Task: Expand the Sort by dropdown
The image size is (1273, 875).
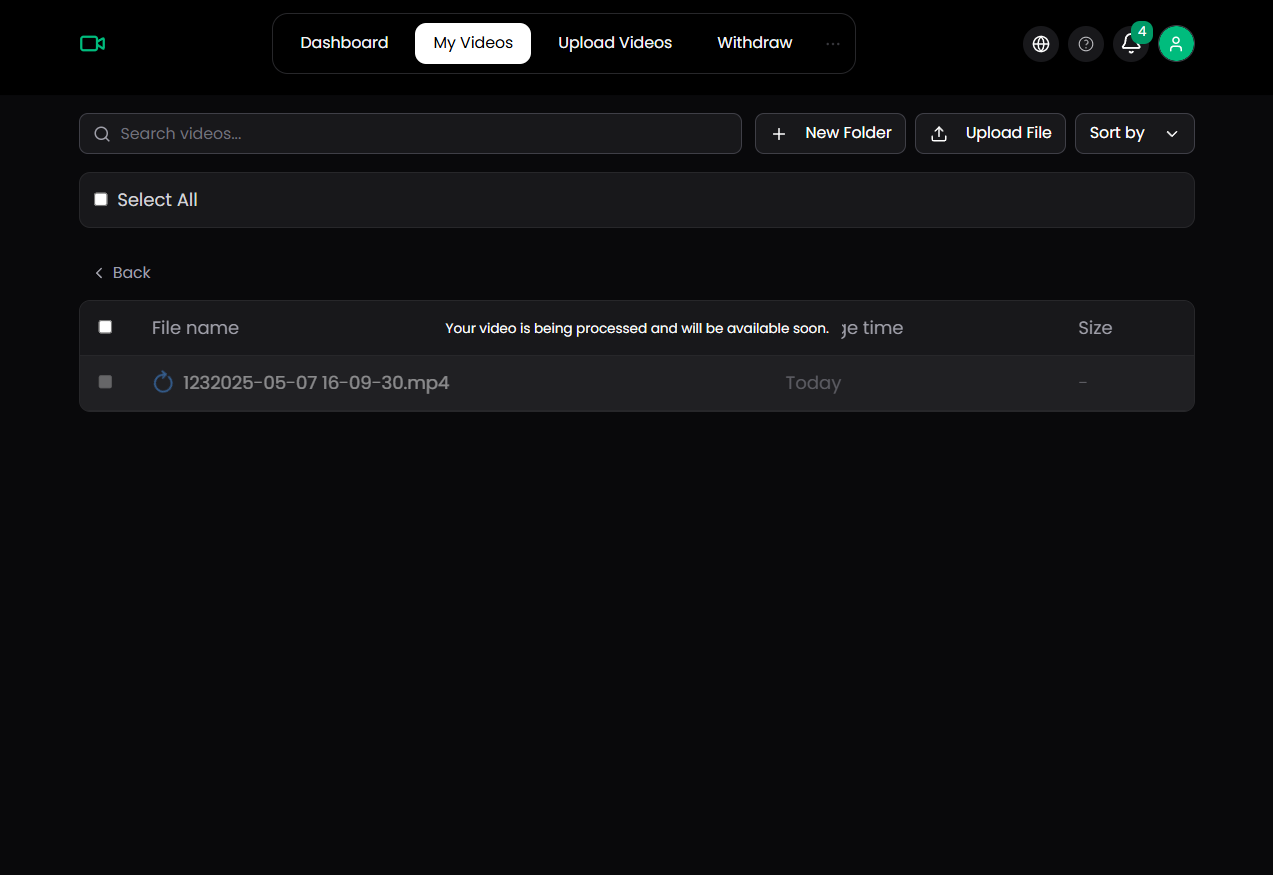Action: coord(1134,134)
